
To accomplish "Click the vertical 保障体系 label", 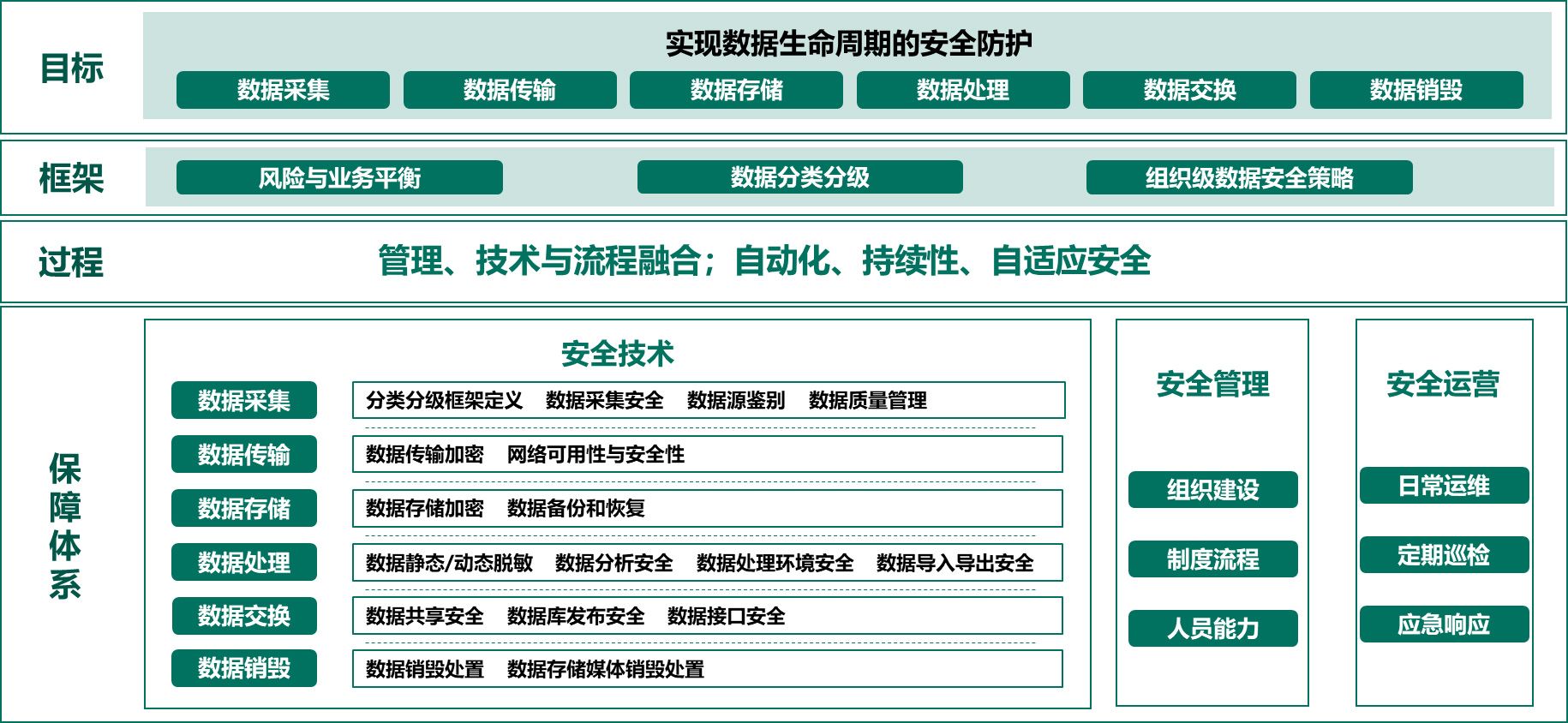I will (65, 526).
